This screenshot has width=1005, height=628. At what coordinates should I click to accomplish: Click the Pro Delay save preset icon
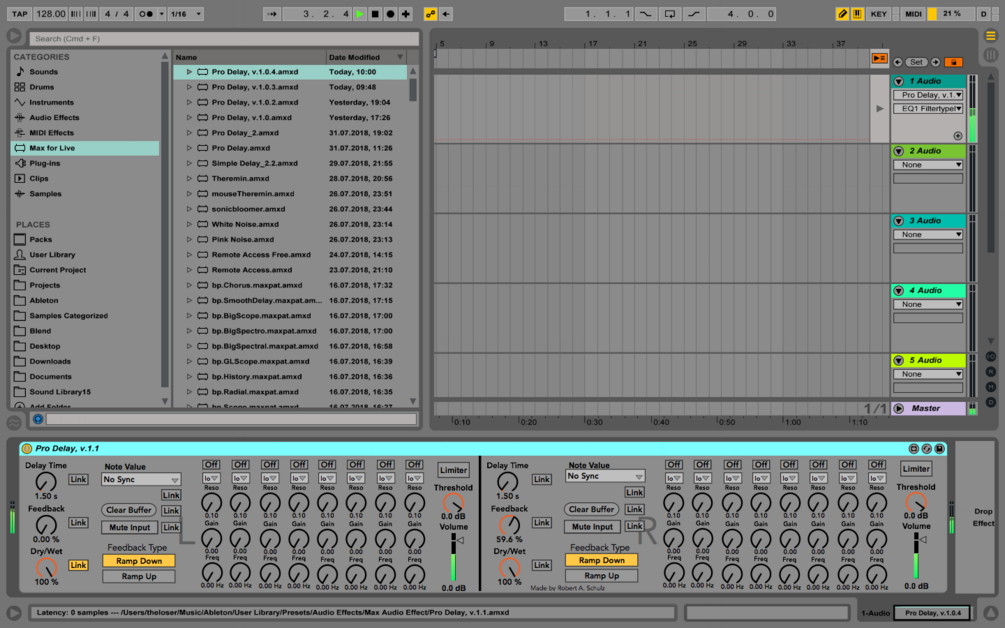(x=939, y=449)
